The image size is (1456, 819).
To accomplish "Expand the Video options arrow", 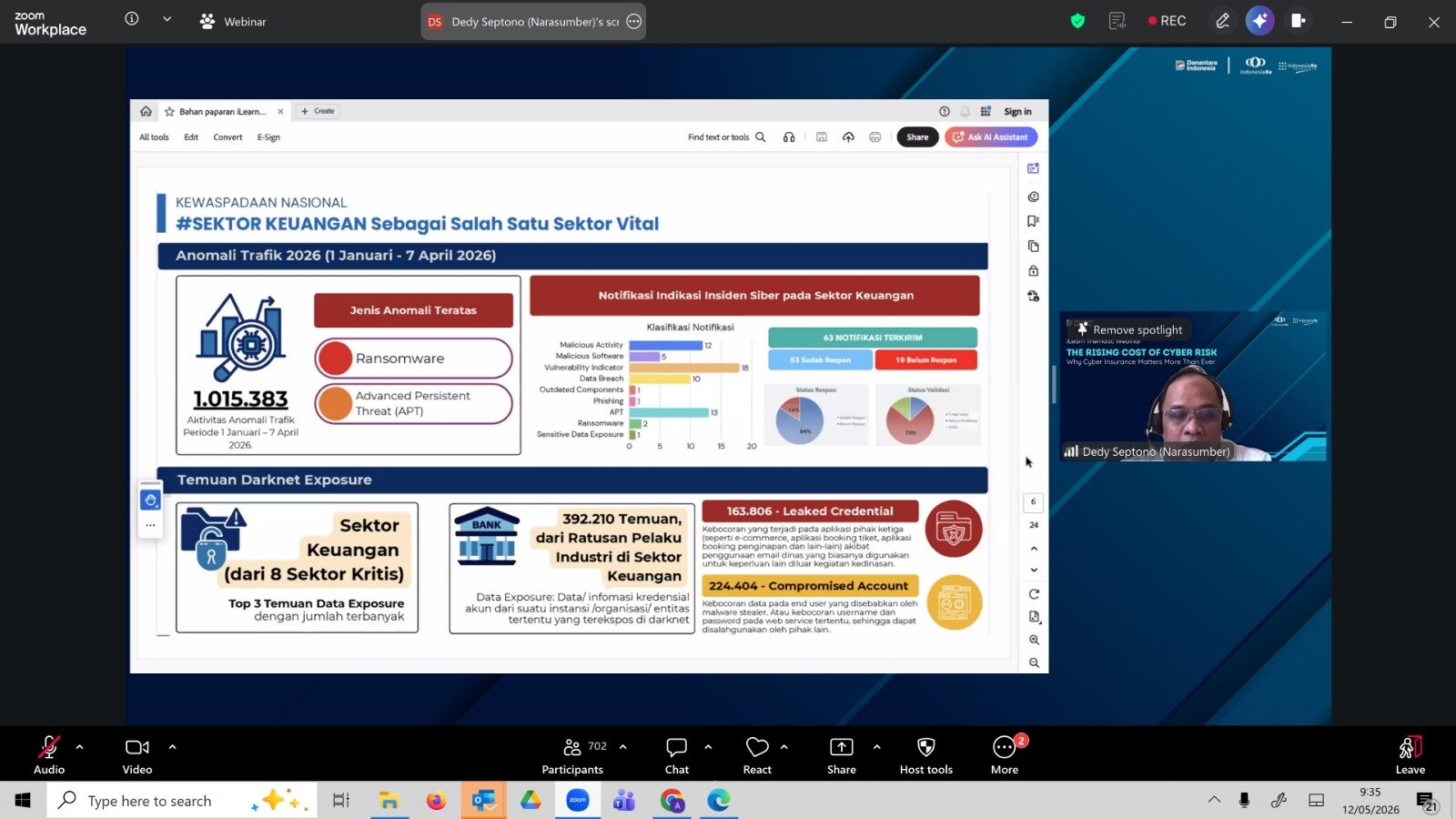I will (x=172, y=747).
